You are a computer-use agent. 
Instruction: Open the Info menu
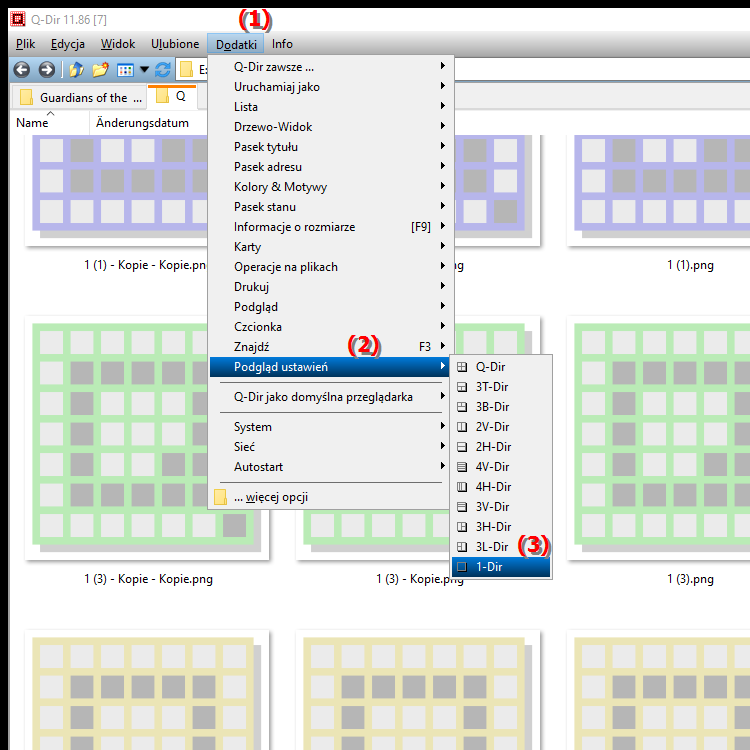pos(282,44)
